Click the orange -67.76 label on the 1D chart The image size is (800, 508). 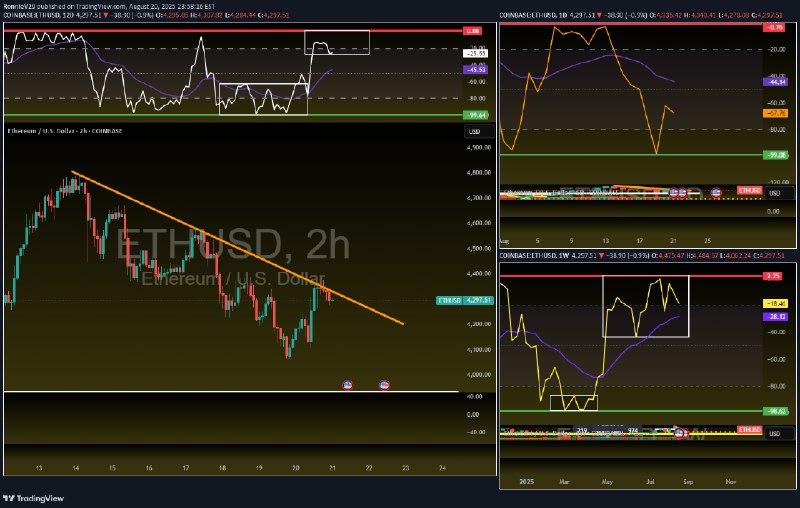point(776,113)
